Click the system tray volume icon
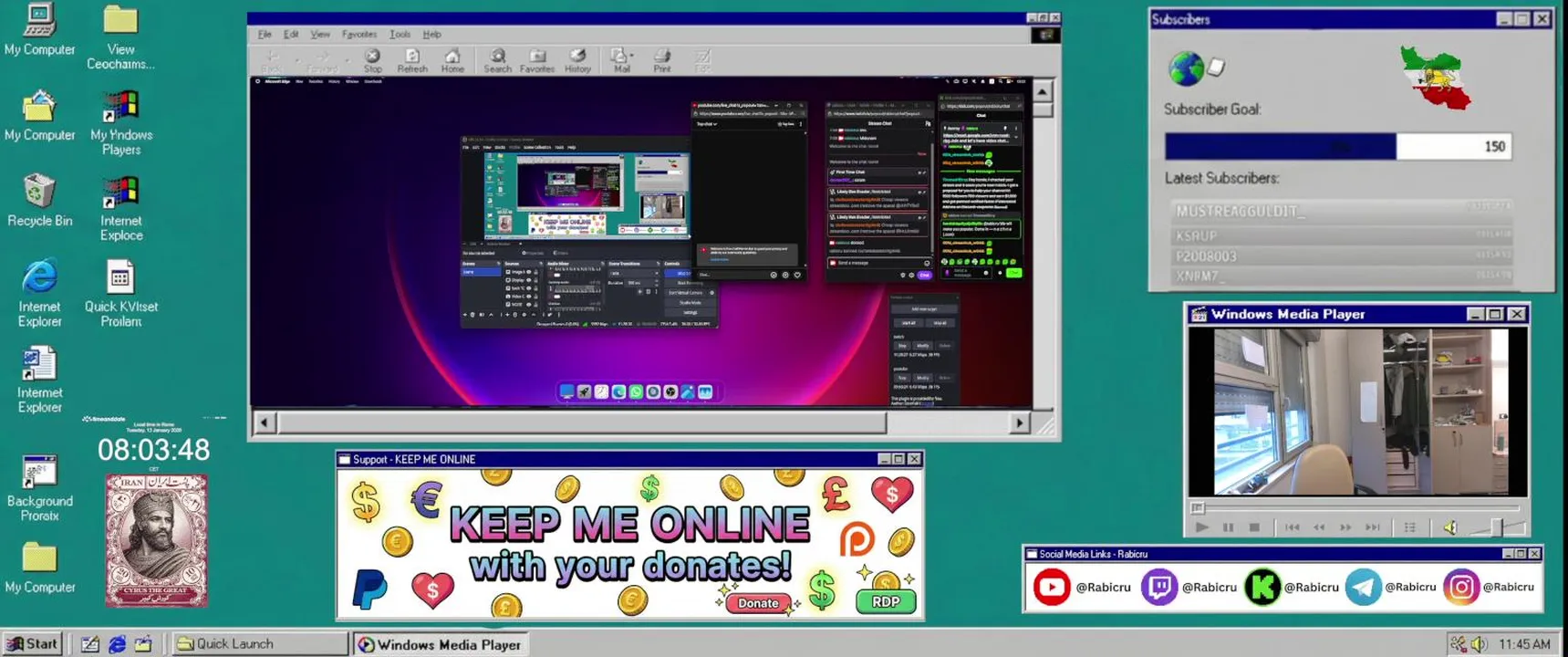Viewport: 1568px width, 657px height. point(1480,644)
